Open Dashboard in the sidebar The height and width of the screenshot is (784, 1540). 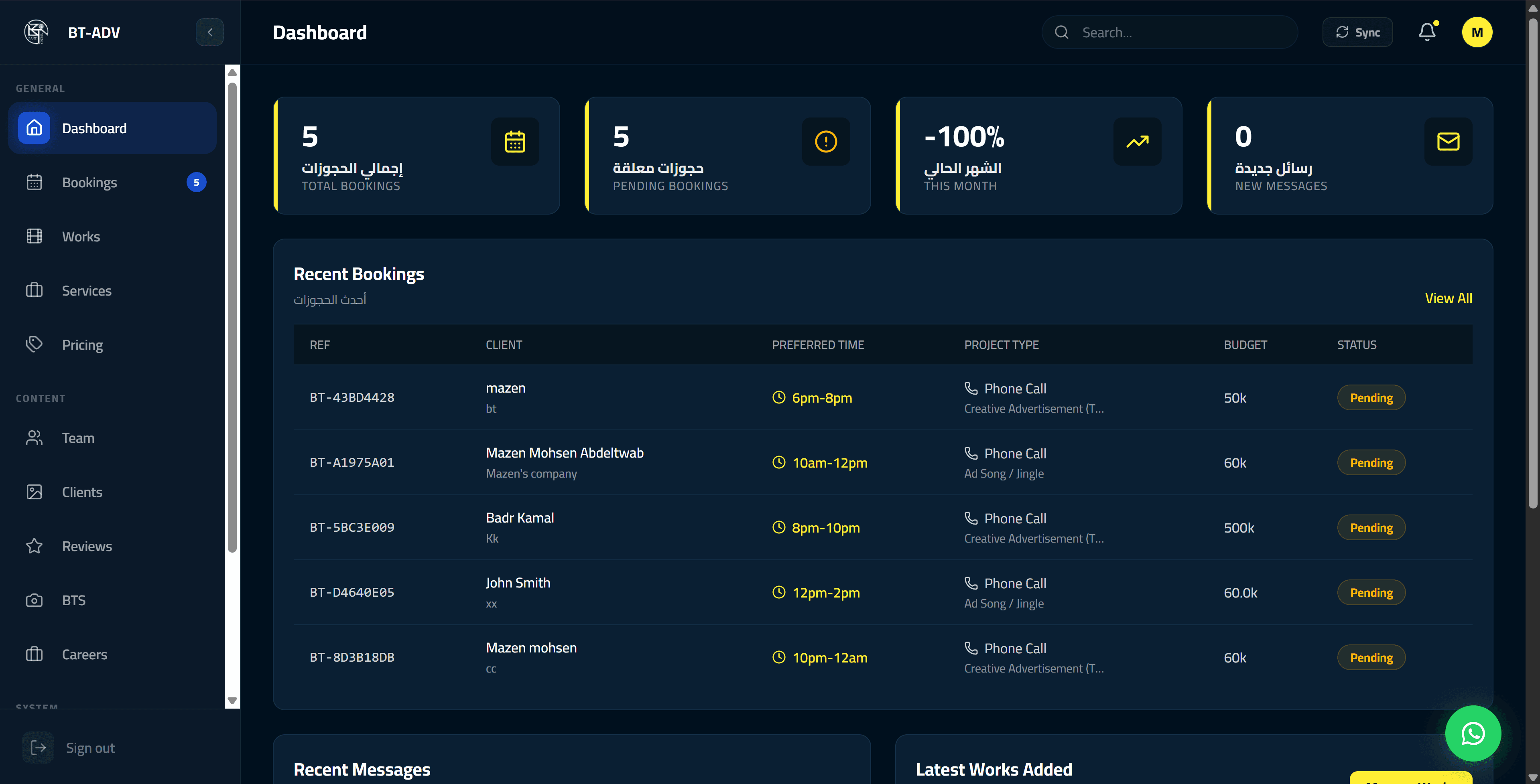[x=112, y=128]
